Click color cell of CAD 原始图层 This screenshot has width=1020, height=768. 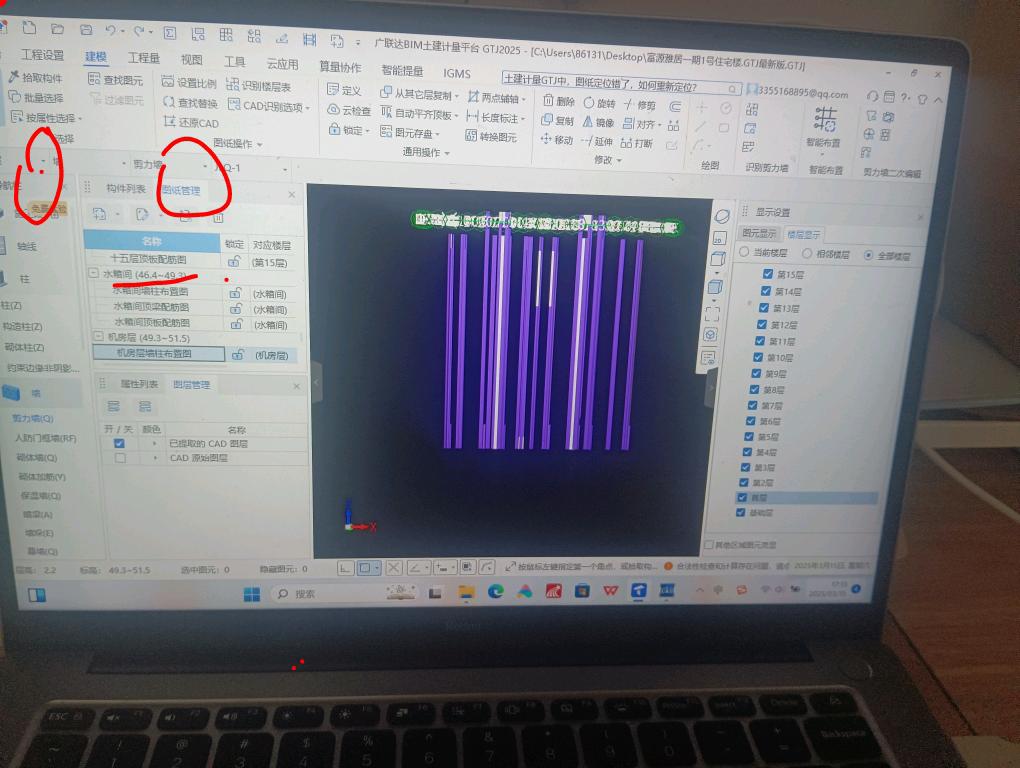[x=154, y=458]
